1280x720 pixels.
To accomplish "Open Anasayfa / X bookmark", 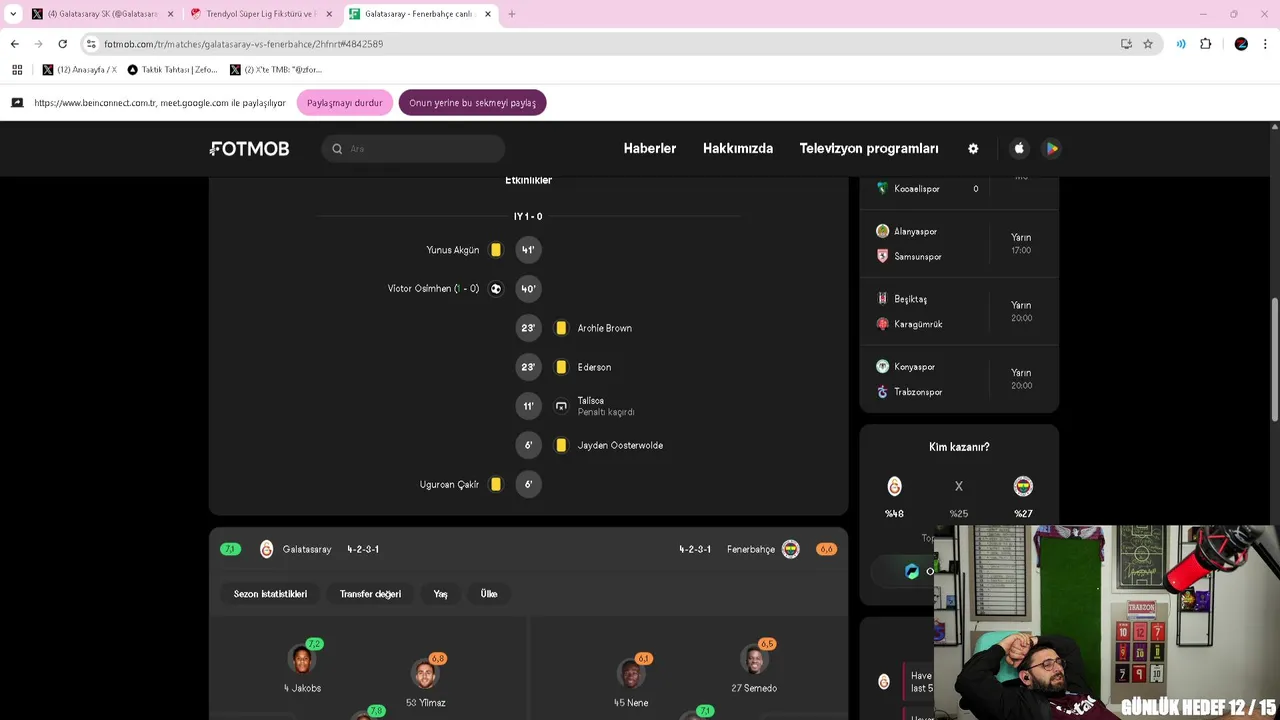I will click(79, 70).
